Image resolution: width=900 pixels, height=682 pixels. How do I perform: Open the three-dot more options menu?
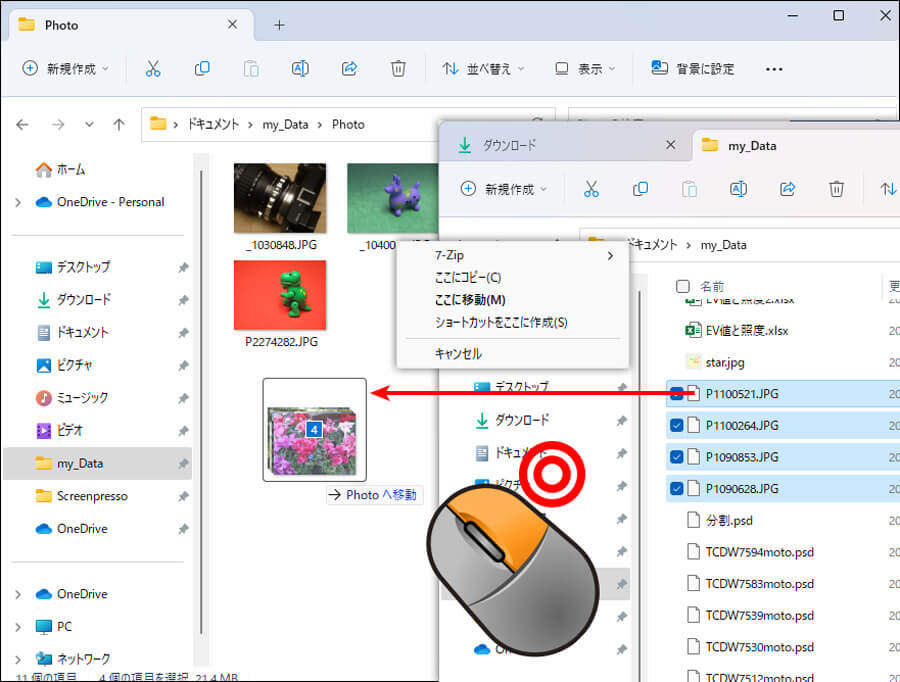773,69
